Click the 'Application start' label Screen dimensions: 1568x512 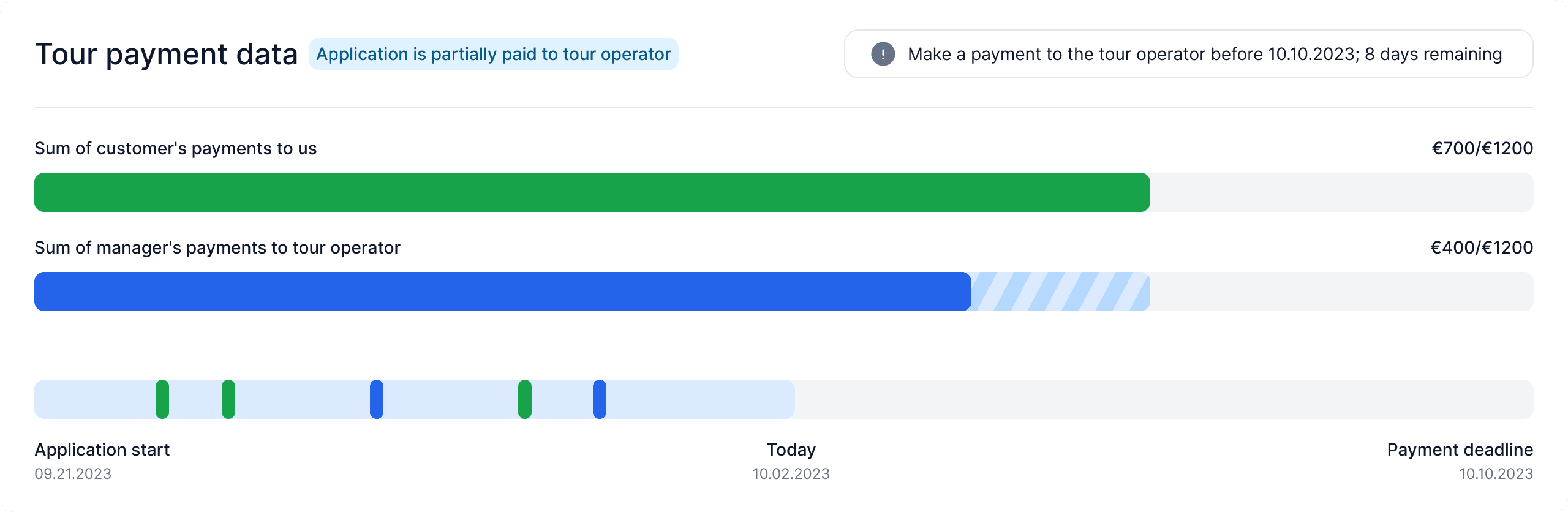(102, 450)
